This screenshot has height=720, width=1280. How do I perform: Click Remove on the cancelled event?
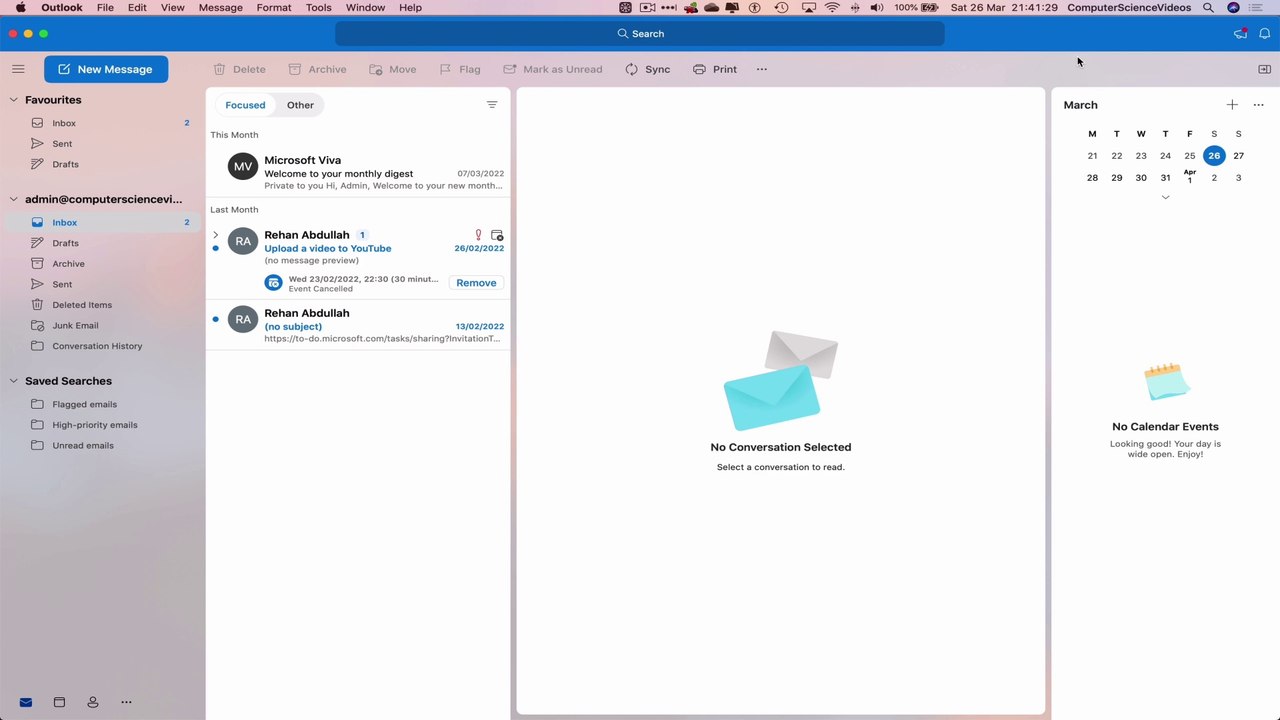(476, 283)
